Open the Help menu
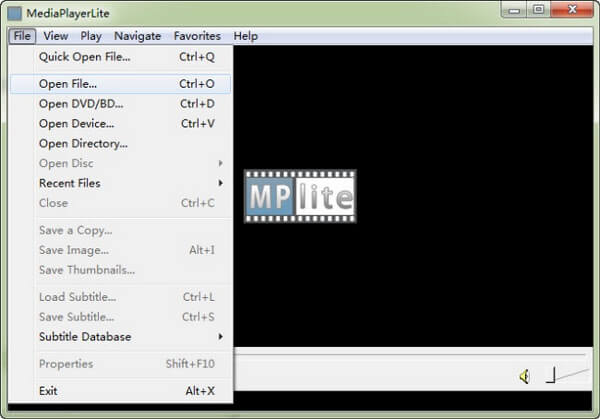This screenshot has height=419, width=600. click(x=245, y=36)
